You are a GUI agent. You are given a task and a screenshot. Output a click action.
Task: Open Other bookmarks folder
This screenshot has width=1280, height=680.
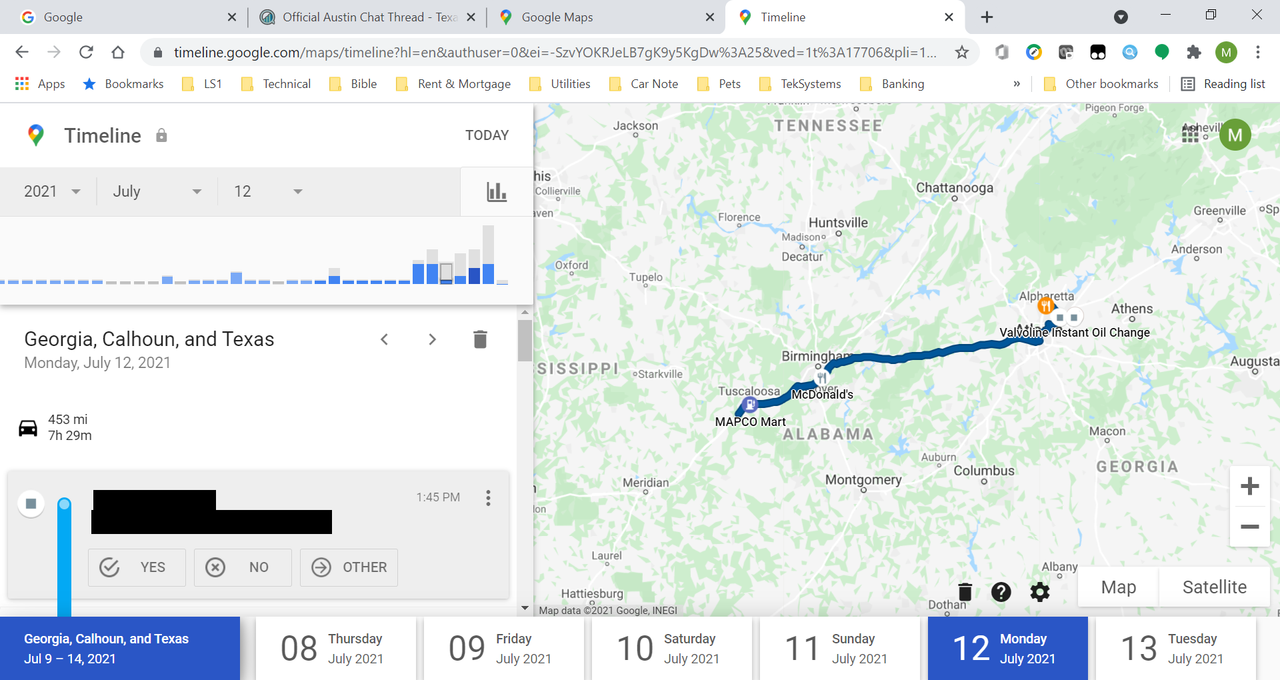1101,84
